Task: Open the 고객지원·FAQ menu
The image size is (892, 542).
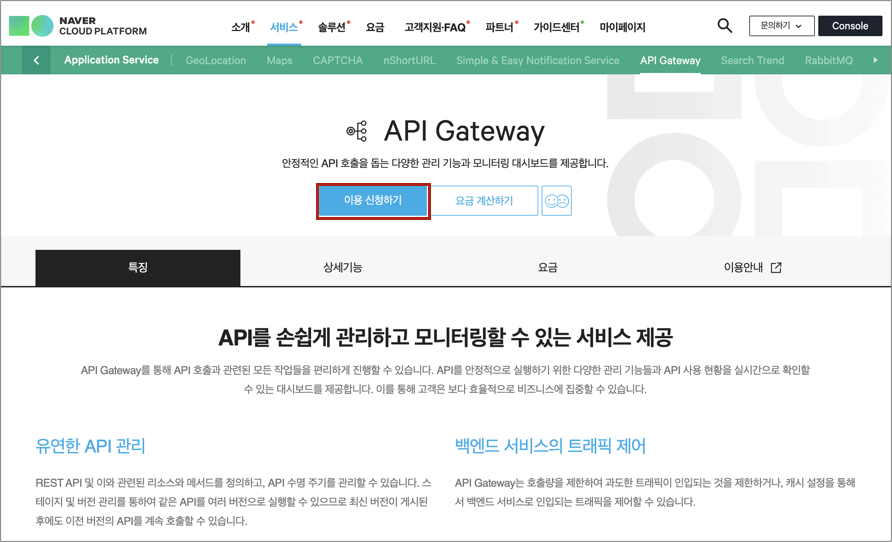Action: pos(436,27)
